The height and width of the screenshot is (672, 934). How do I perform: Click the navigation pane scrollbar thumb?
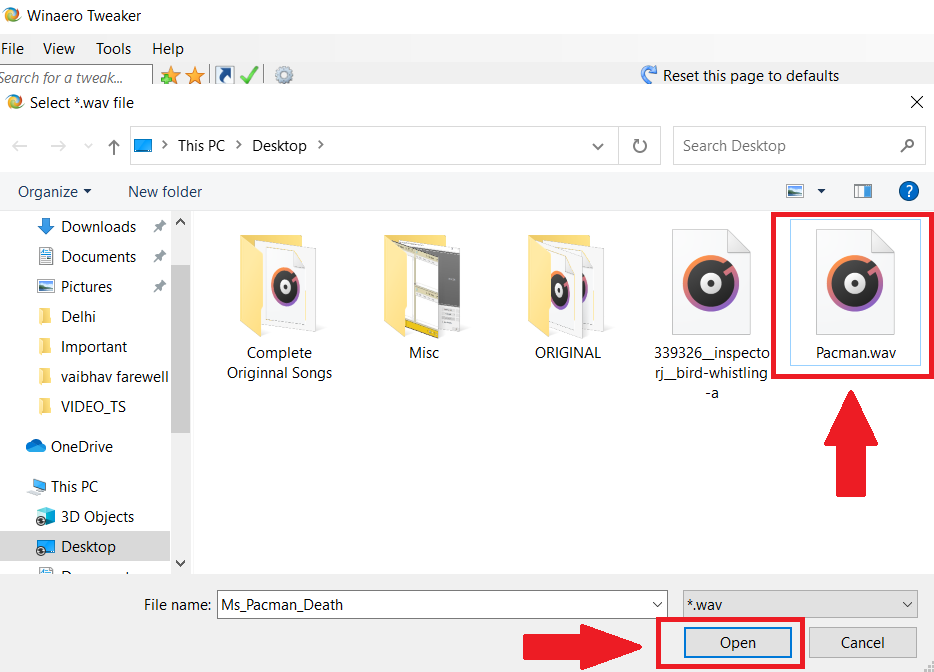(x=180, y=349)
